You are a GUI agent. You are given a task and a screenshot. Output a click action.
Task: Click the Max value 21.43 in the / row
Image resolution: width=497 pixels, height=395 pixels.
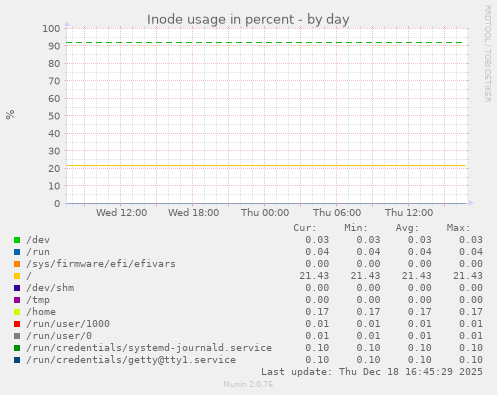pyautogui.click(x=468, y=276)
